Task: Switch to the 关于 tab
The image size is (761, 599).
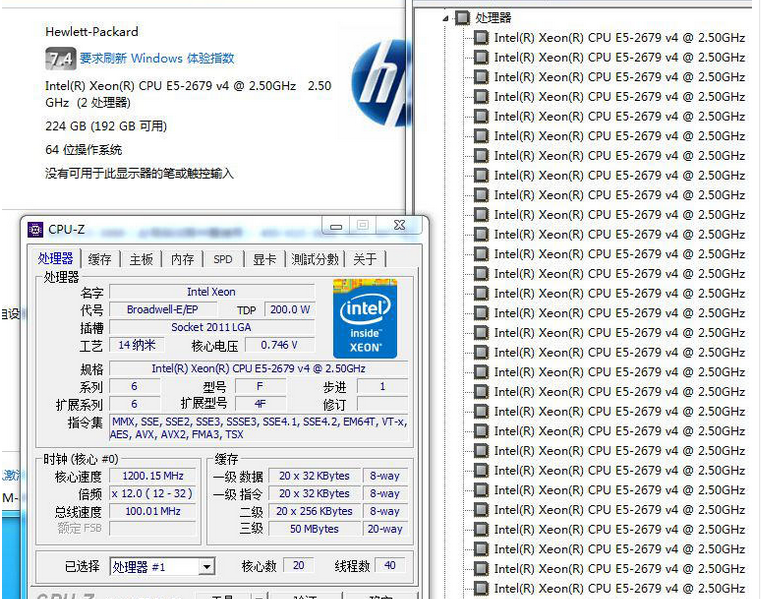Action: [365, 259]
